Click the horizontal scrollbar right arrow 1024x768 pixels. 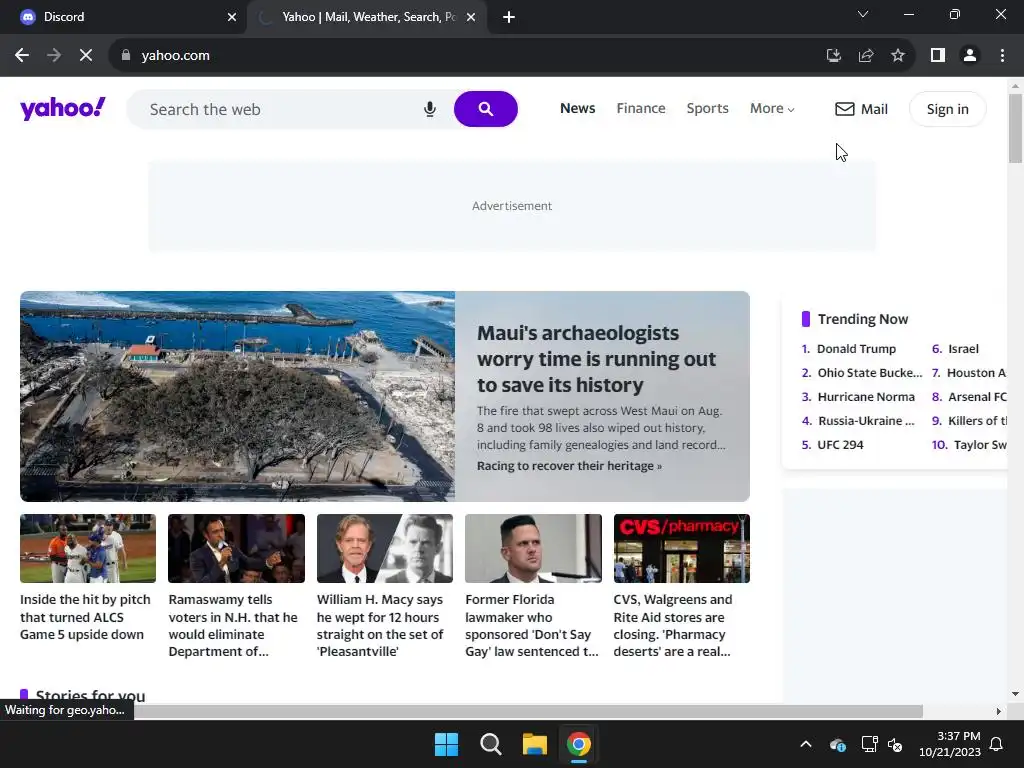pos(999,711)
